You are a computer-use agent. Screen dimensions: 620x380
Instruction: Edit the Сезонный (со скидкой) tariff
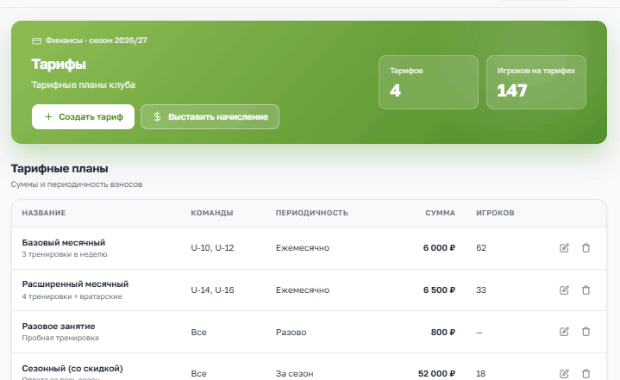pos(564,373)
